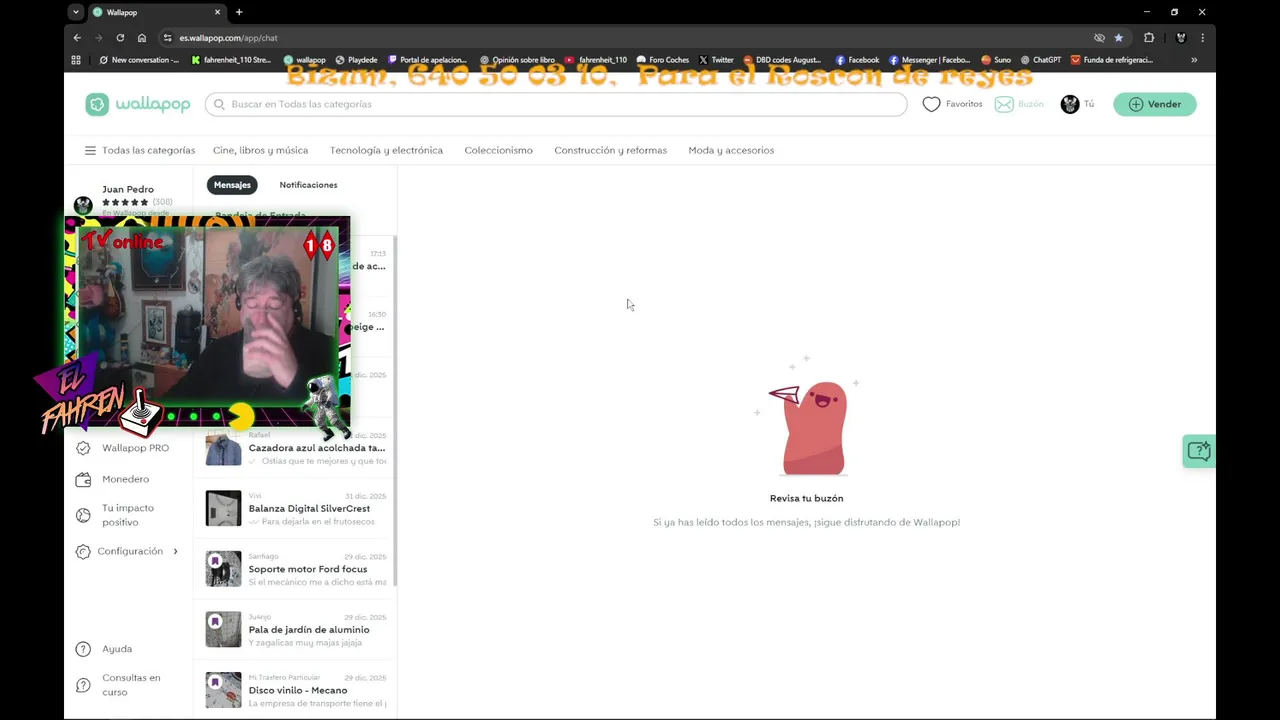Click Consultas en curso chat icon
This screenshot has width=1280, height=720.
(x=83, y=685)
